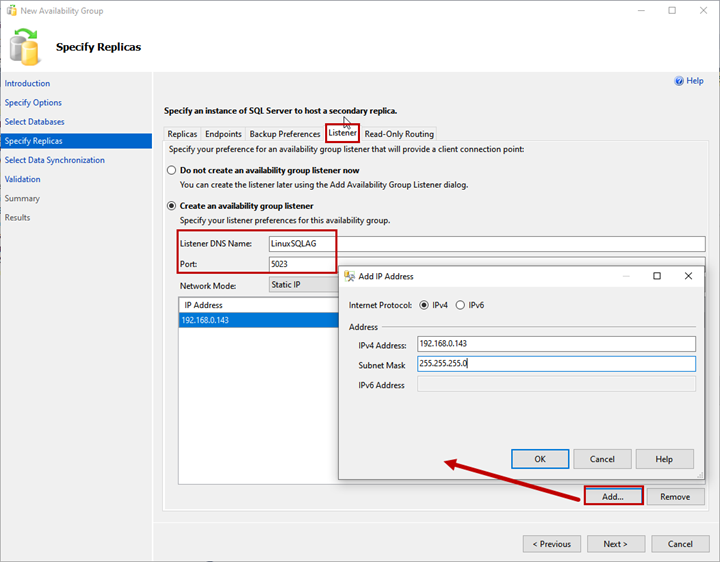
Task: Maximize the New Availability Group window
Action: pyautogui.click(x=672, y=11)
